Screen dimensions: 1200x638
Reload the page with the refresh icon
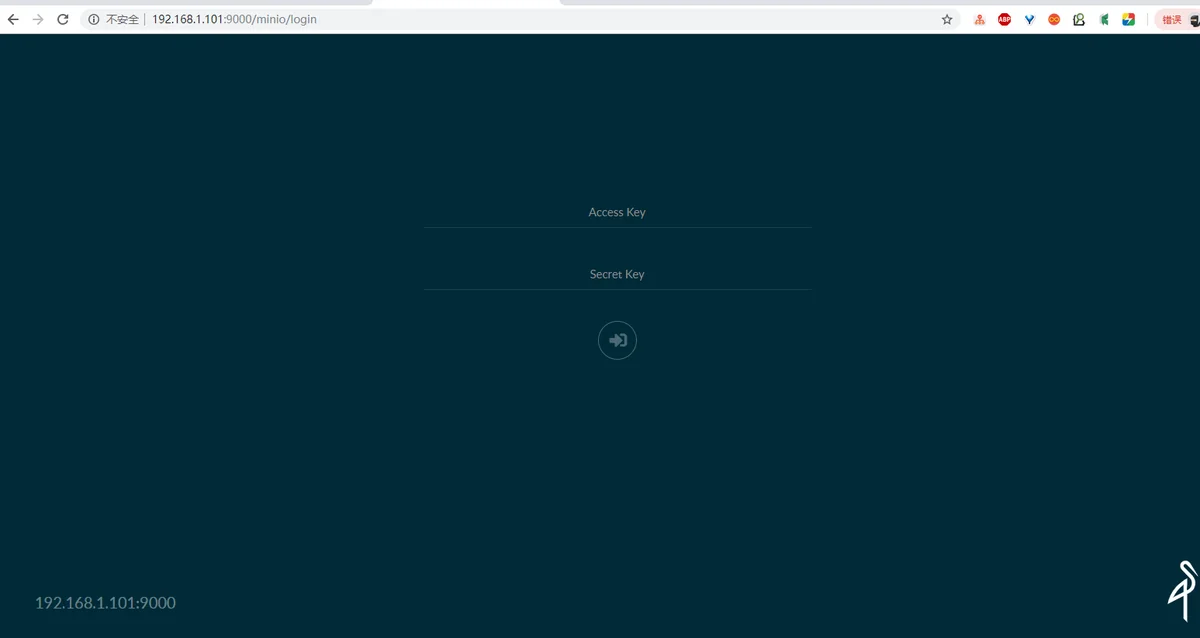tap(62, 19)
